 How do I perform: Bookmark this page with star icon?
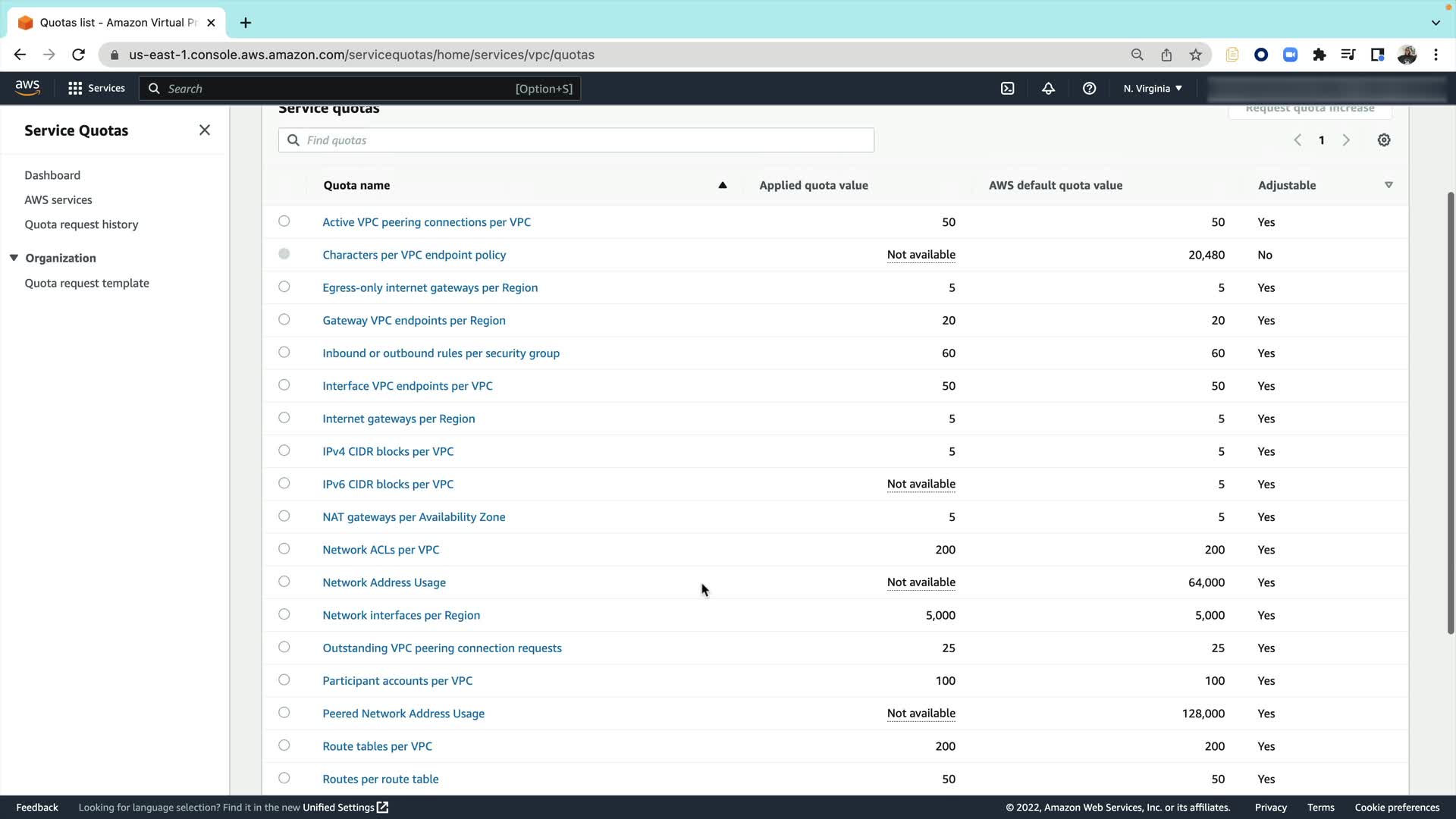tap(1195, 55)
